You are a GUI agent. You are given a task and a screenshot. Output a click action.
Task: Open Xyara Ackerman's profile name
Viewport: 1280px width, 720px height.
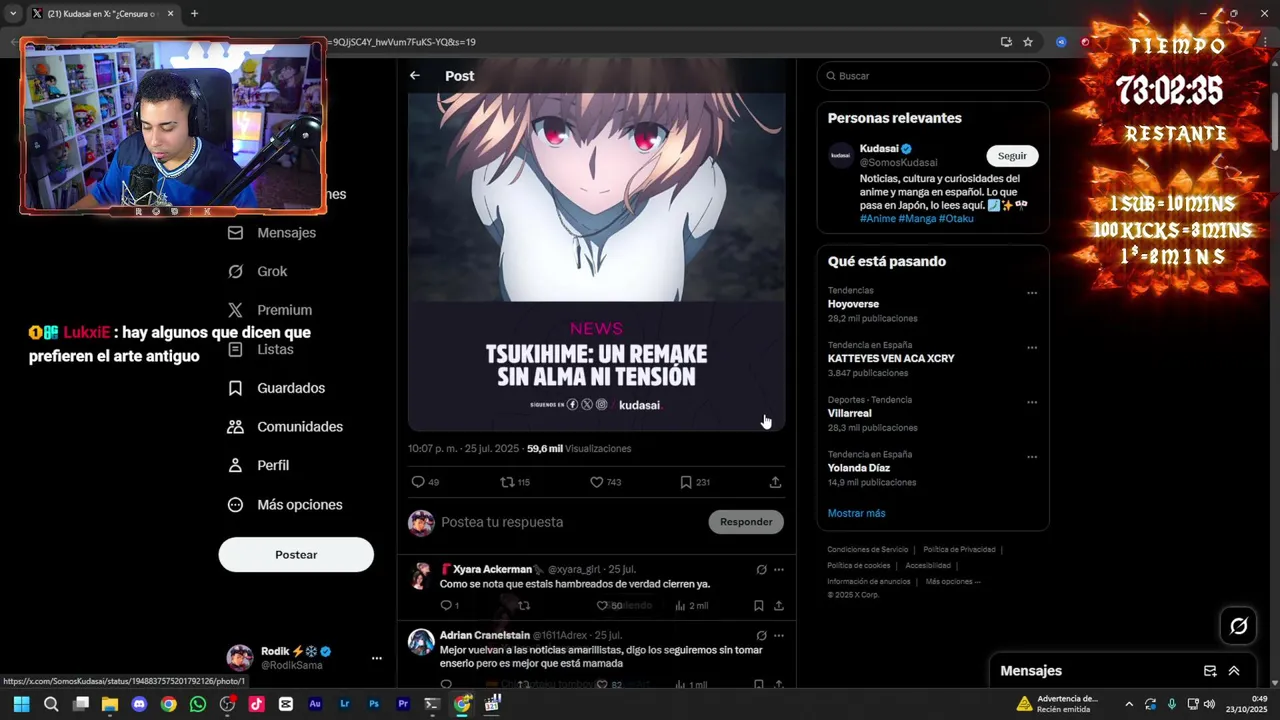pos(491,569)
